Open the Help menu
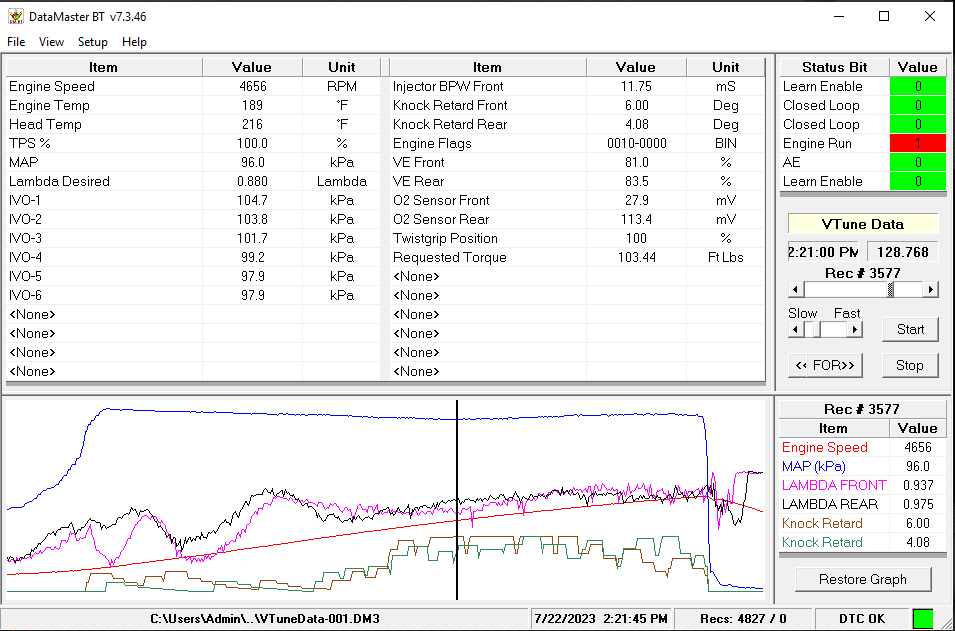Viewport: 955px width, 631px height. tap(134, 42)
